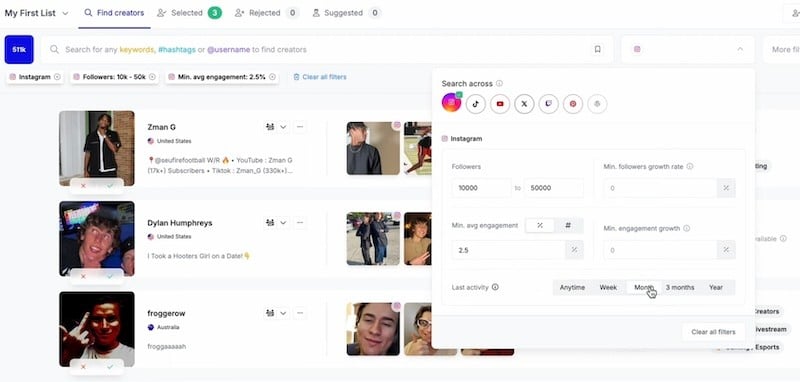Screen dimensions: 800x382
Task: Click the blue 511k results button
Action: [x=19, y=49]
